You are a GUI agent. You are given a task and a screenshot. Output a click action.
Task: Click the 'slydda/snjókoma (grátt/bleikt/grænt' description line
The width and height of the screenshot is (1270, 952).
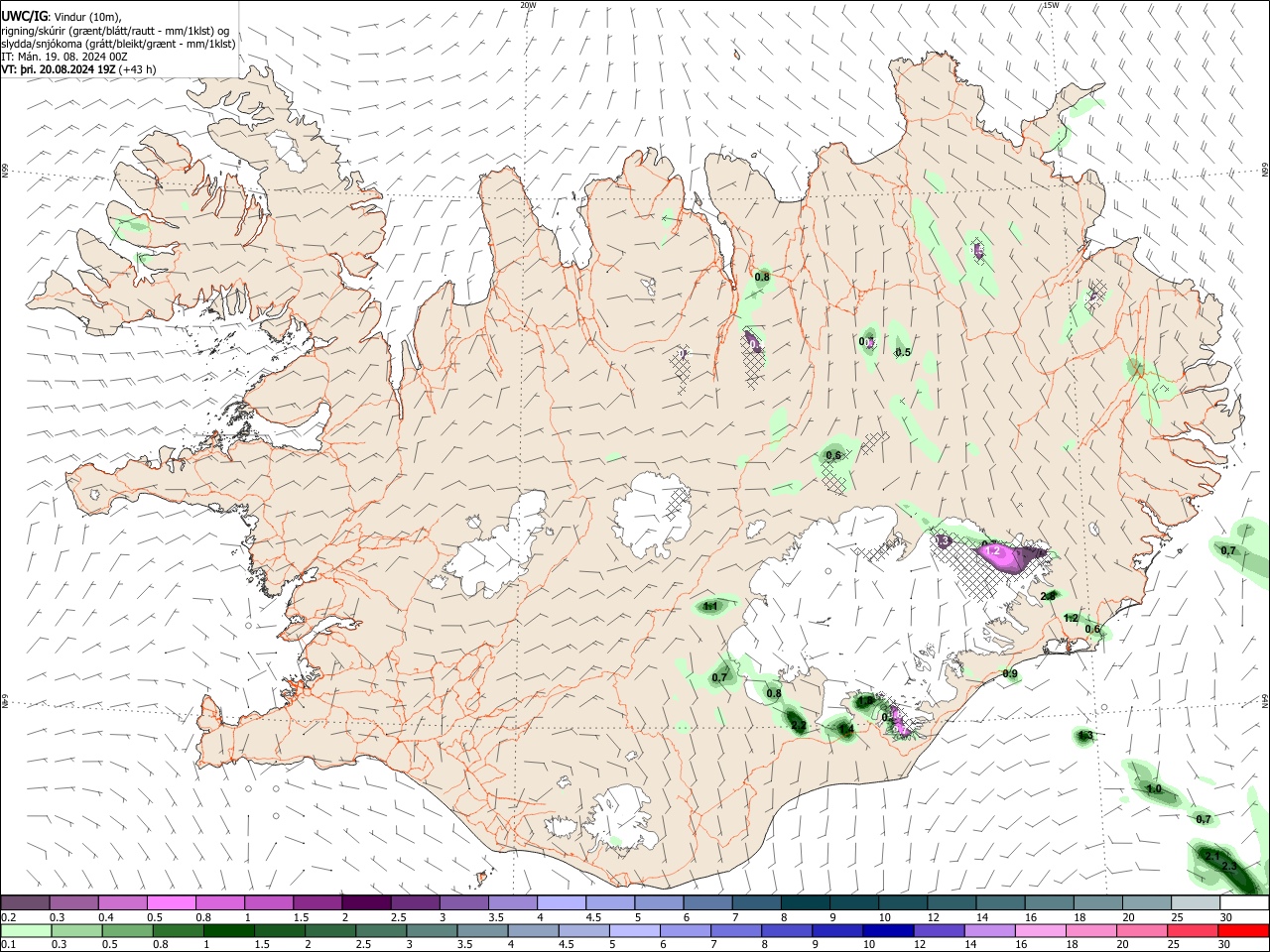click(118, 44)
